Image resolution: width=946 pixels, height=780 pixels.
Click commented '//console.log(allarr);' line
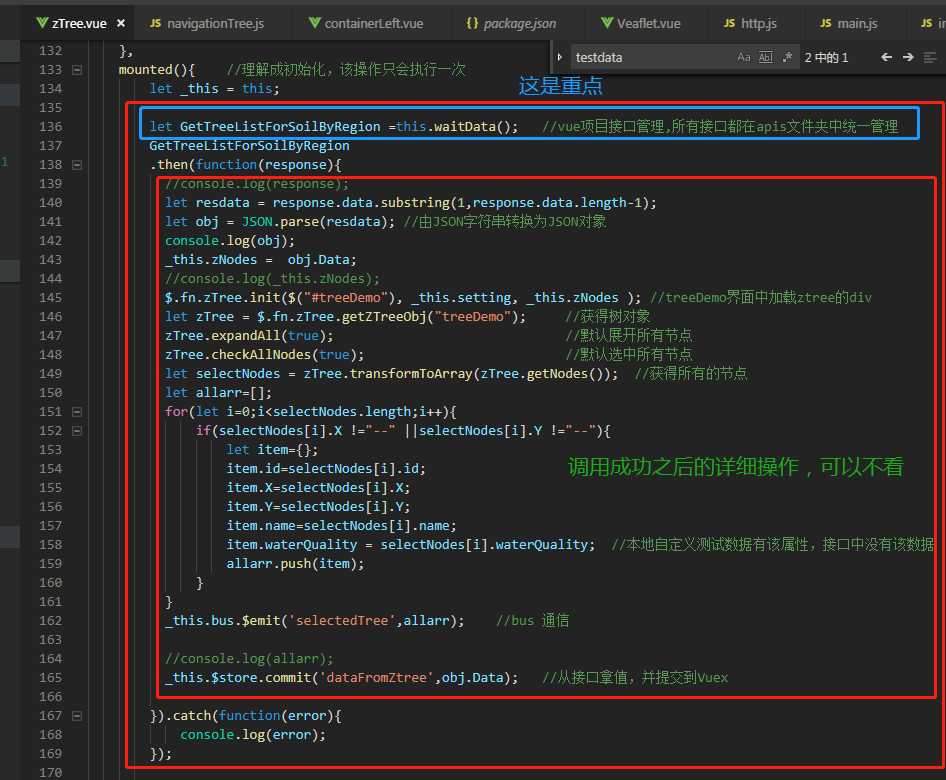tap(249, 659)
